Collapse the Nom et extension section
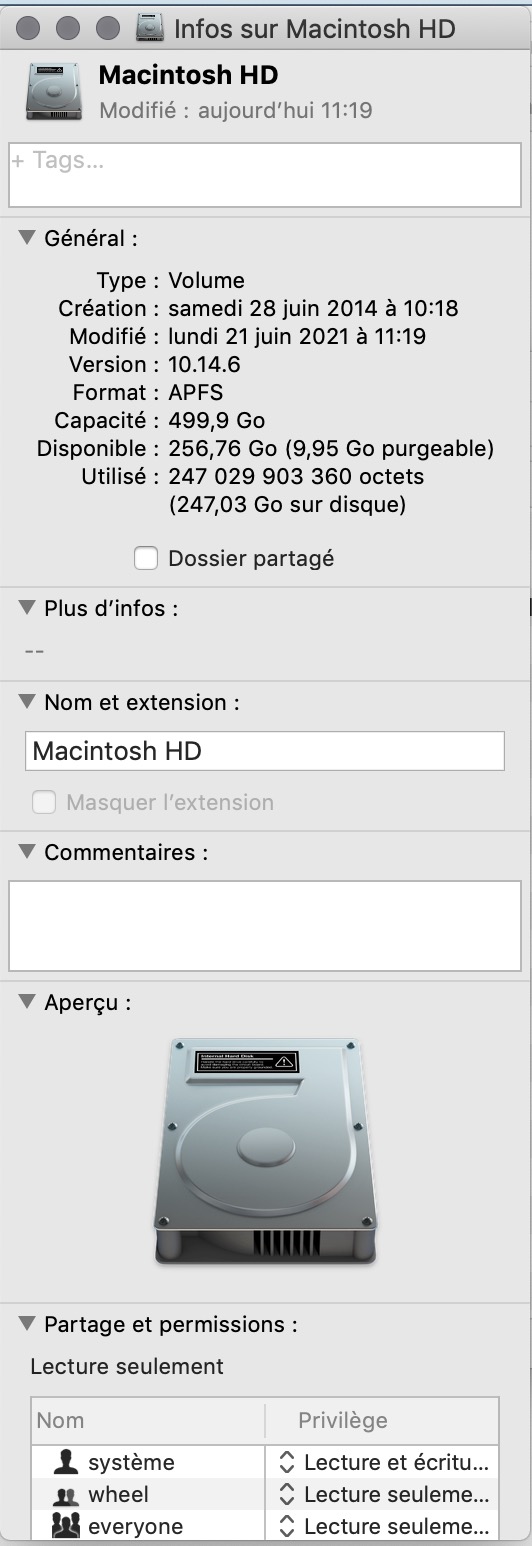532x1546 pixels. click(x=27, y=702)
